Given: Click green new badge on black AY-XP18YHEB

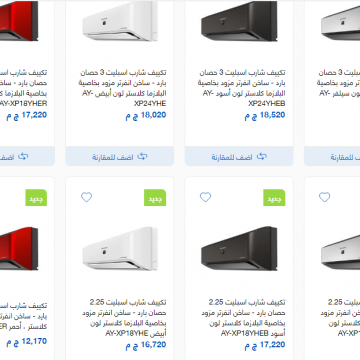Looking at the screenshot, I should (x=274, y=198).
